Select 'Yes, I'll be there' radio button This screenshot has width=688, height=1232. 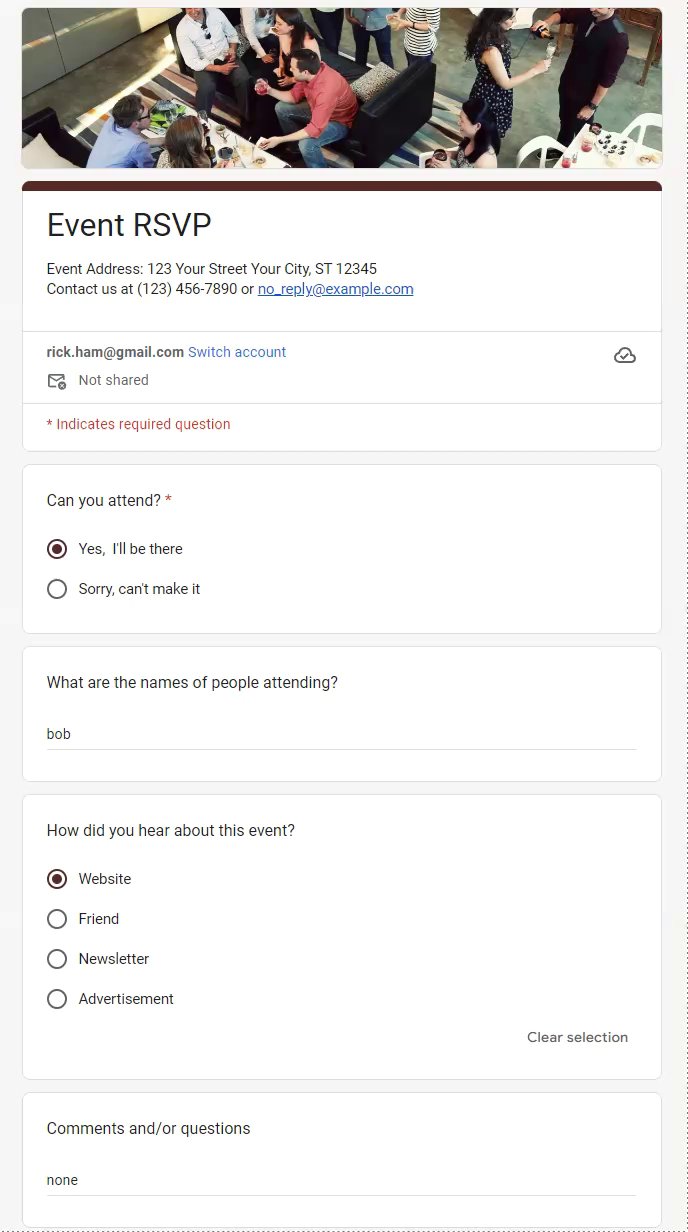57,549
